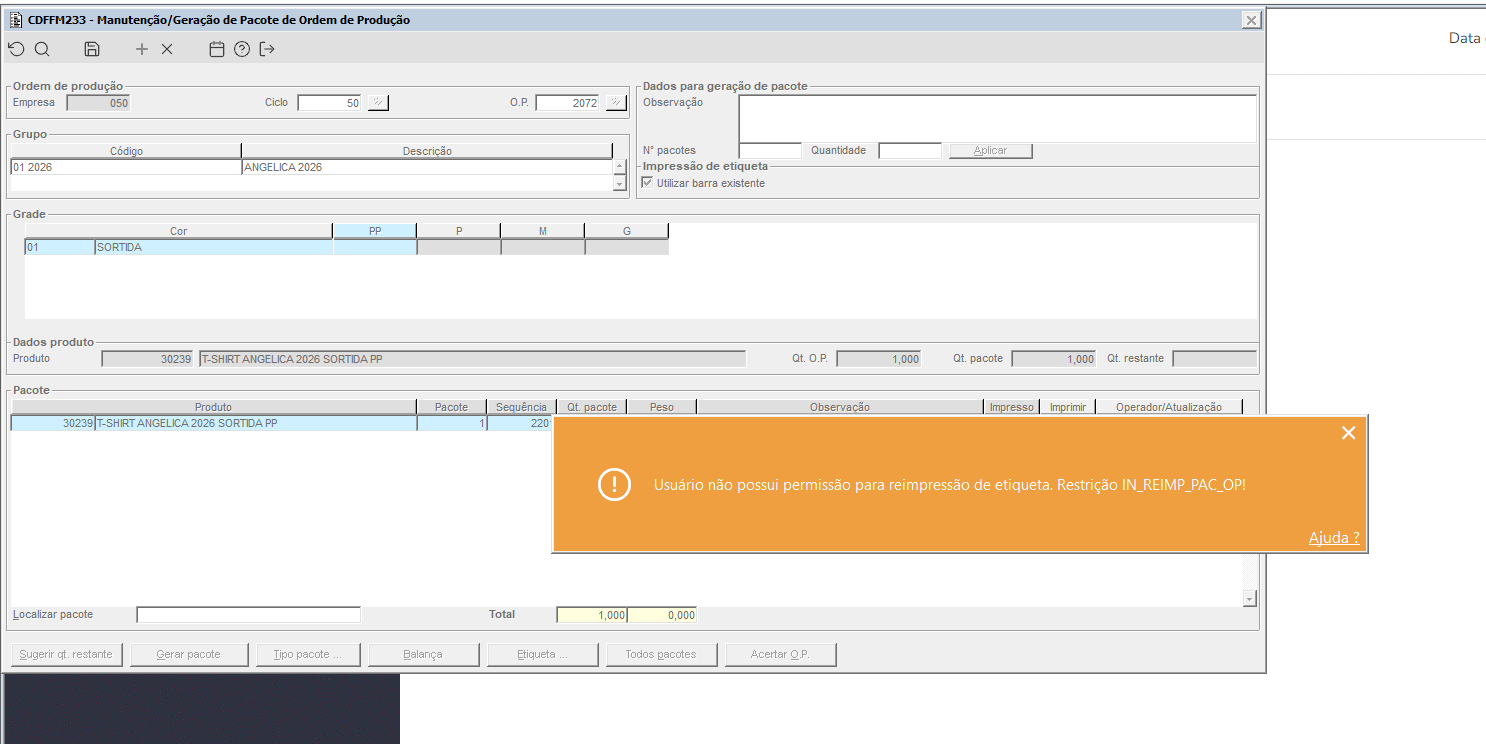The image size is (1486, 744).
Task: Click the Sequência column header
Action: (521, 407)
